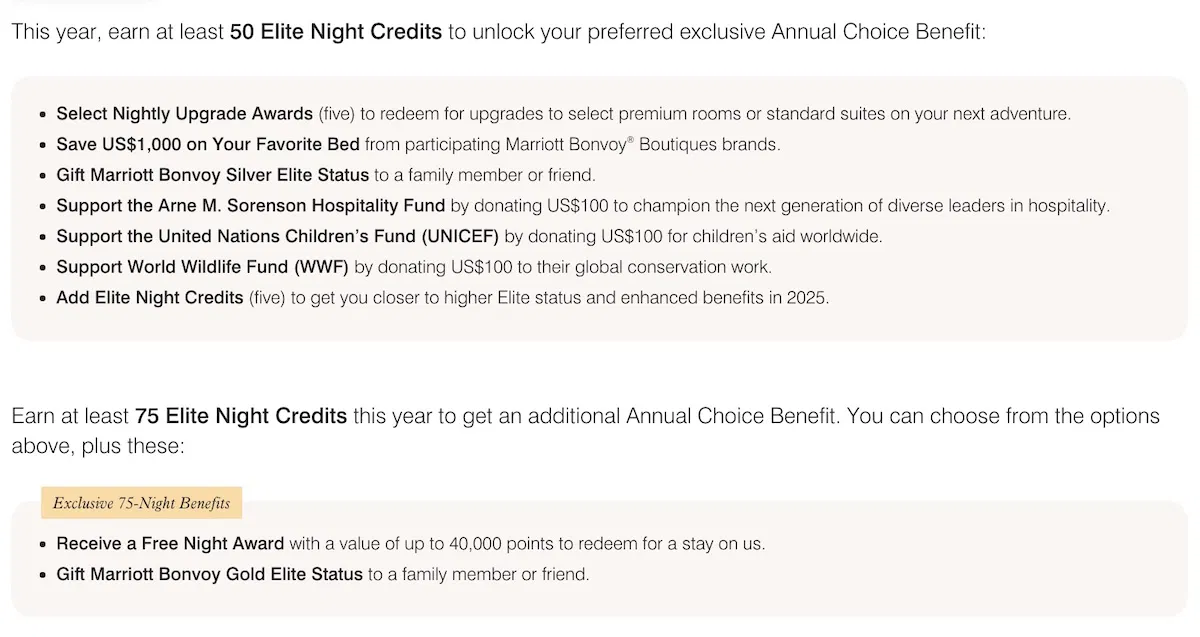
Task: Click the bold "50 Elite Night Credits" text
Action: 335,31
